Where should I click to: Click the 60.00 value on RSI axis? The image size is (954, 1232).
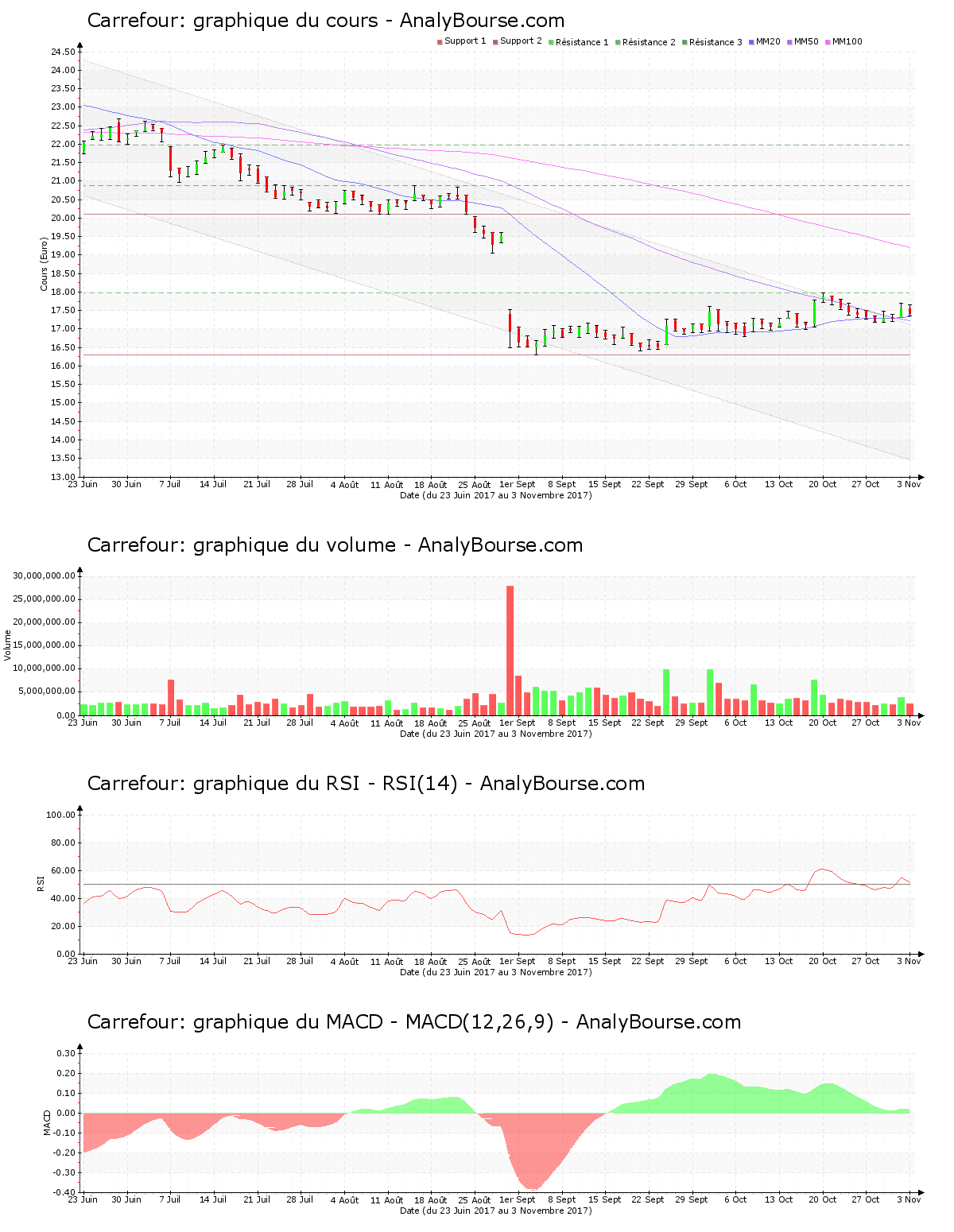coord(64,871)
